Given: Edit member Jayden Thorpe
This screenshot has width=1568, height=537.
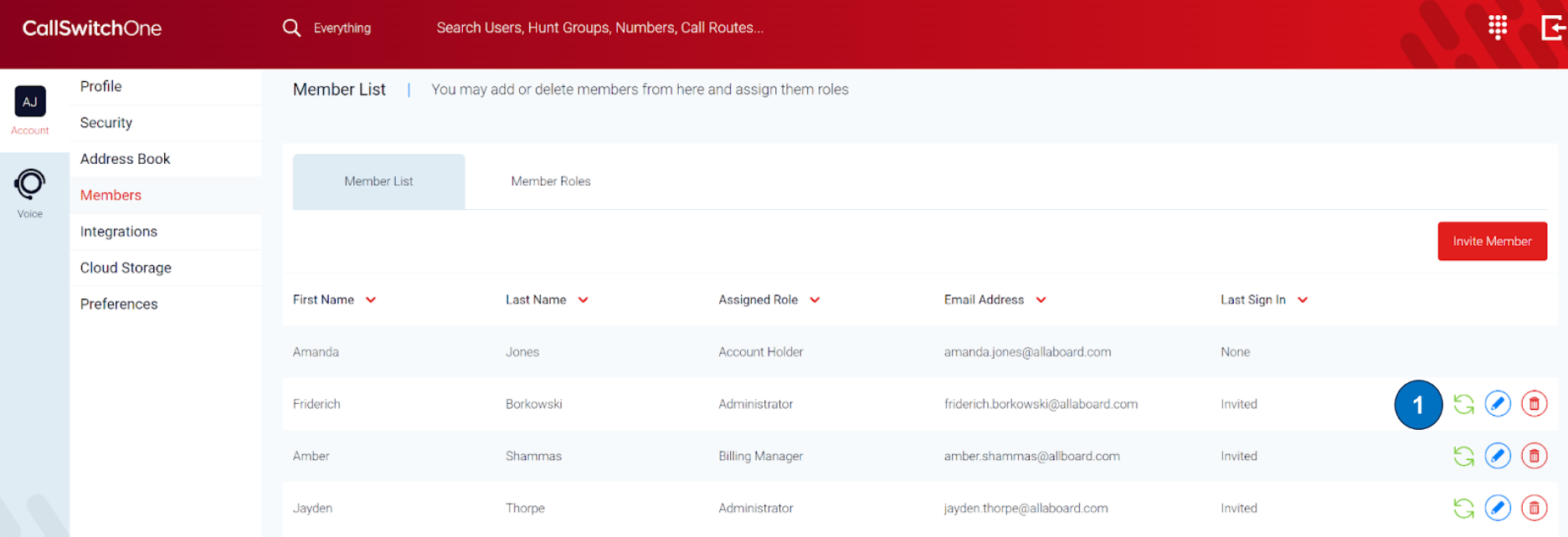Looking at the screenshot, I should [x=1498, y=508].
